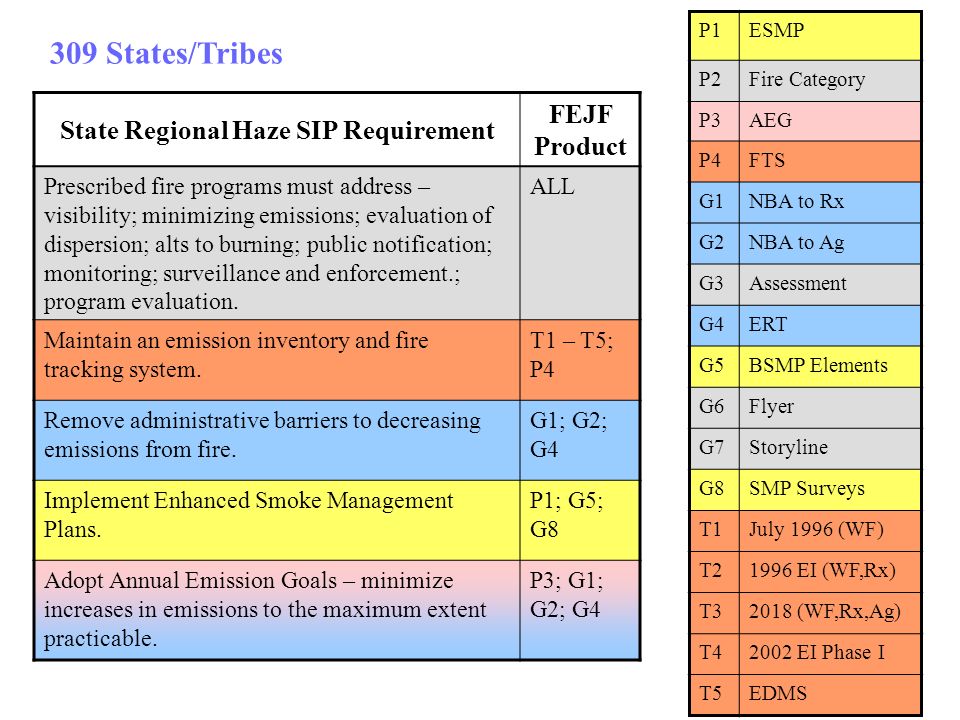Select 'Maintain an emission inventory' requirement cell
Viewport: 960px width, 720px height.
(x=277, y=360)
